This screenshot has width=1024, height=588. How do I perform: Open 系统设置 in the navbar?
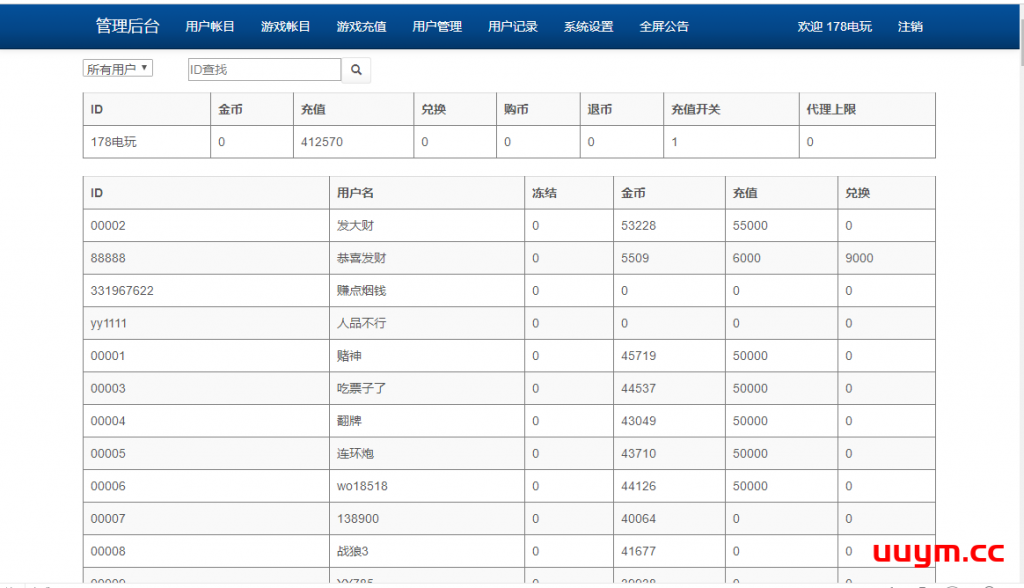click(588, 27)
